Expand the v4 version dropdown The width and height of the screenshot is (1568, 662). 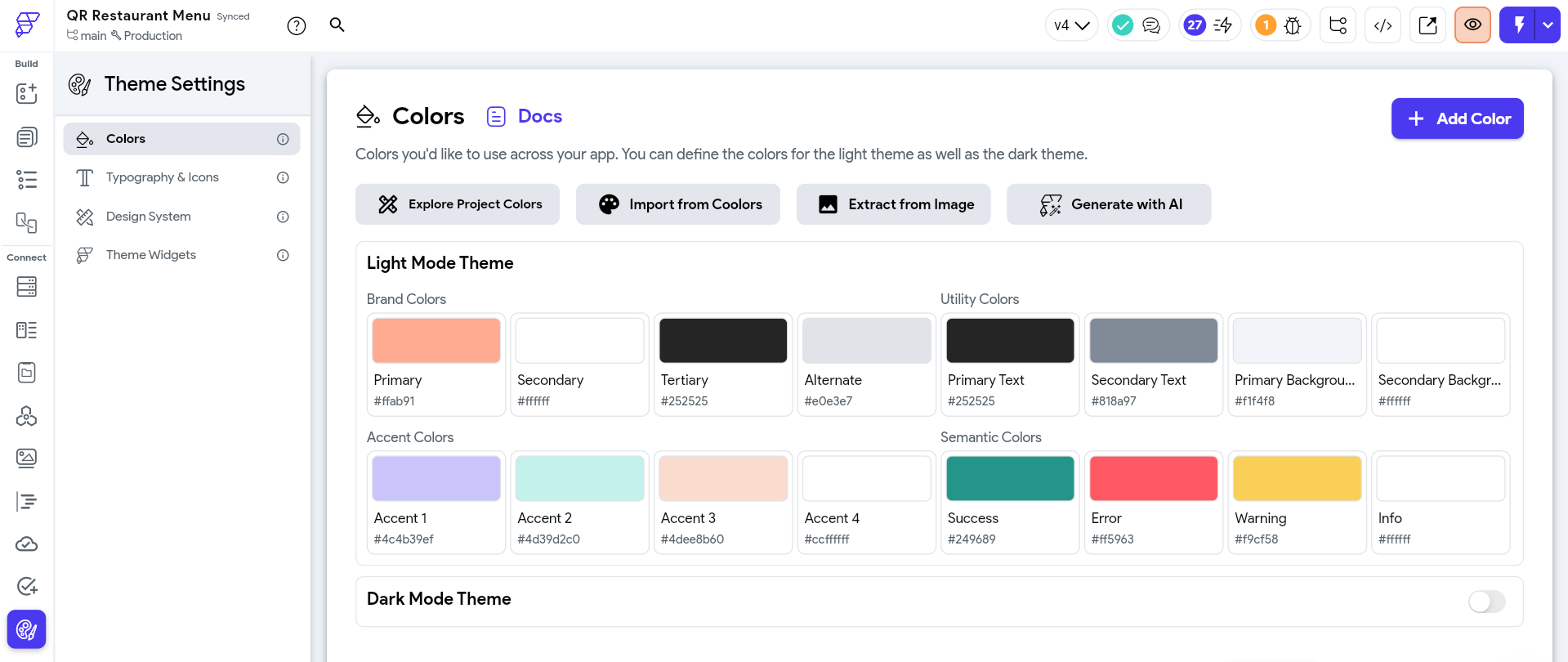click(1071, 25)
